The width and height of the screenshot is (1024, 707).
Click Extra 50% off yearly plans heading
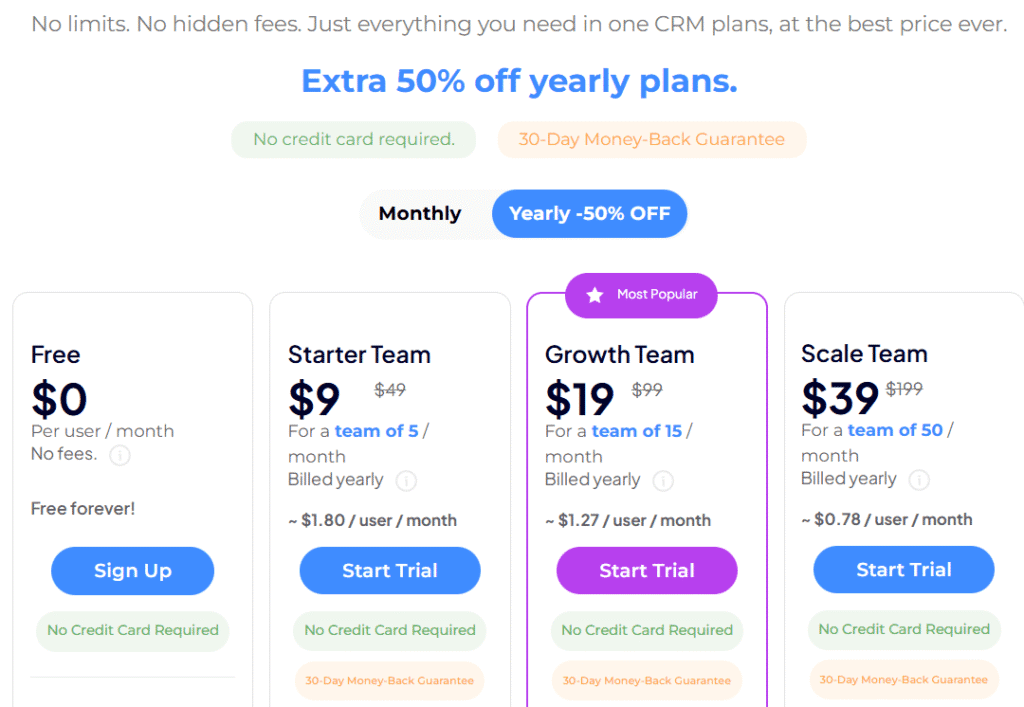click(519, 82)
